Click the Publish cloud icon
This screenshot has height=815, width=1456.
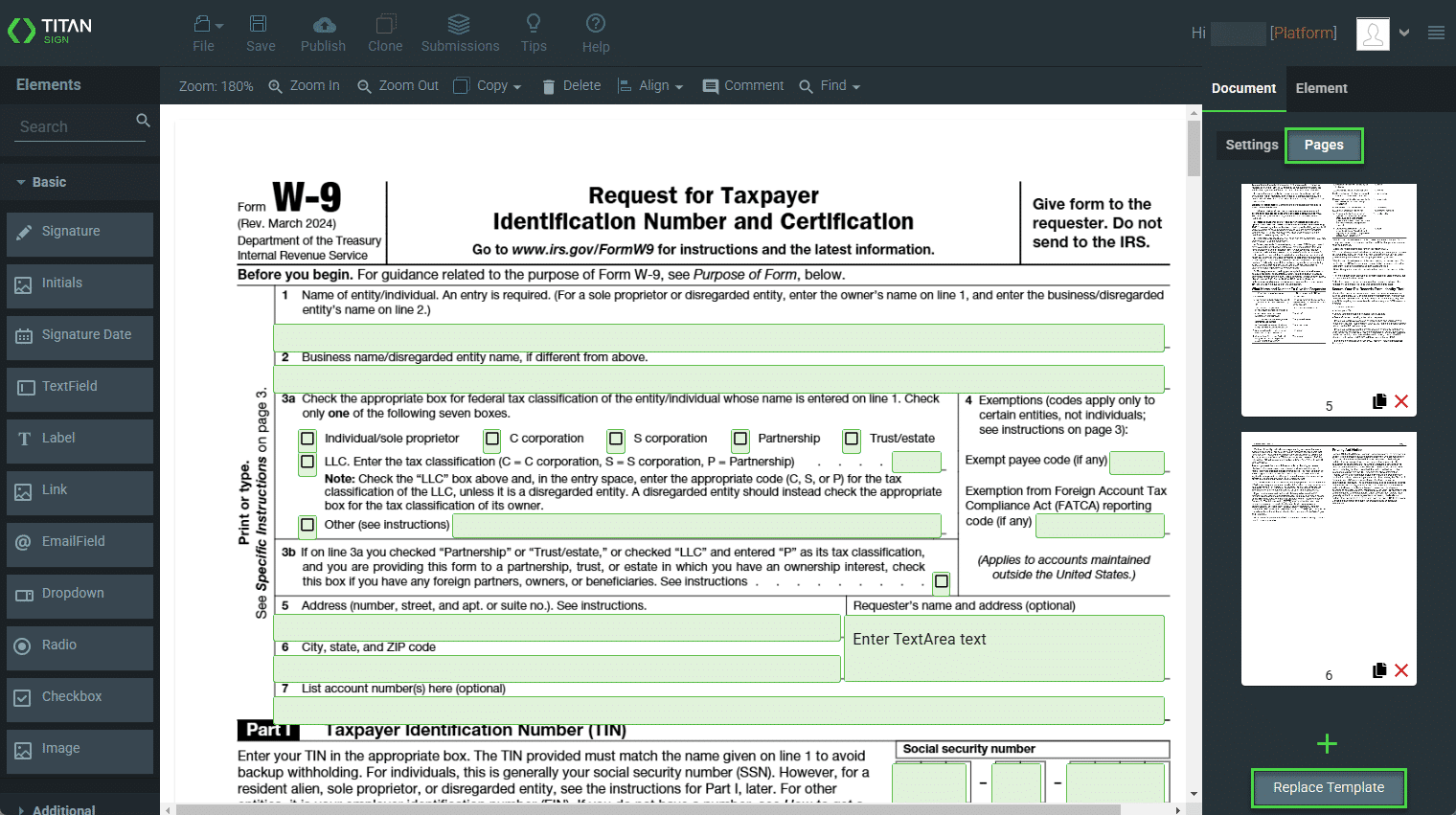click(324, 25)
